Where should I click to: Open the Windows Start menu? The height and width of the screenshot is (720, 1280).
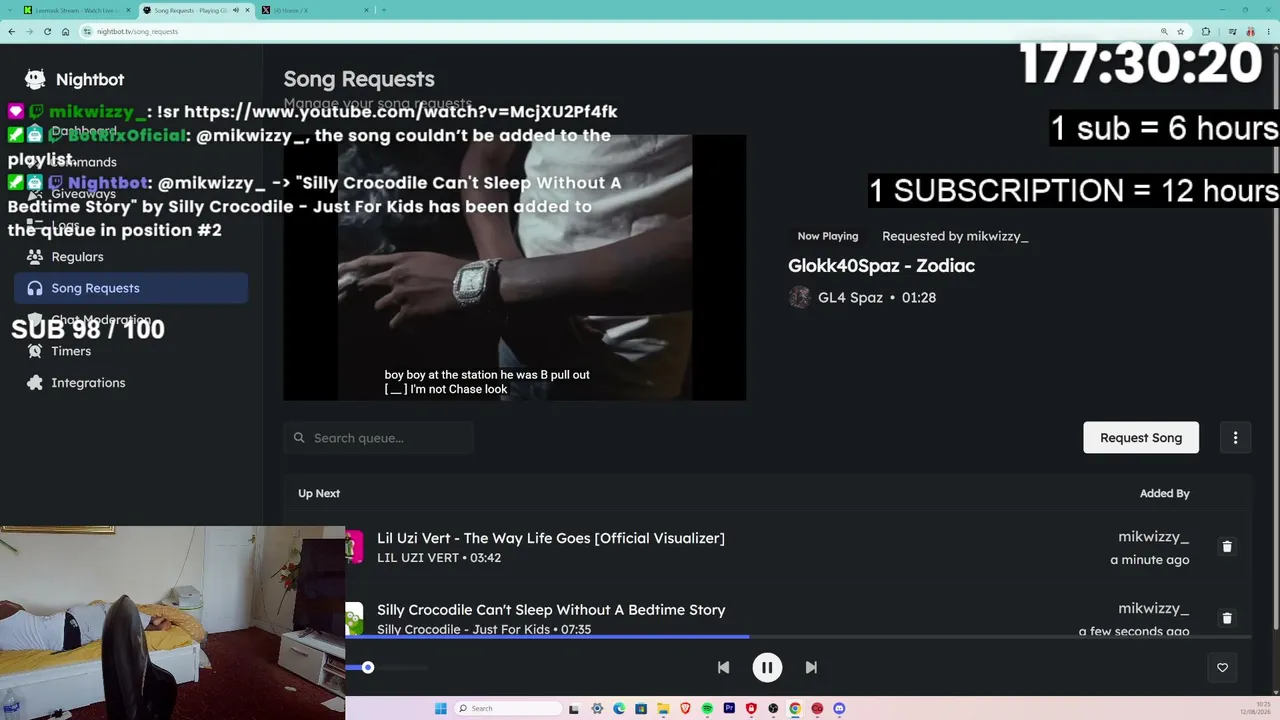(440, 709)
